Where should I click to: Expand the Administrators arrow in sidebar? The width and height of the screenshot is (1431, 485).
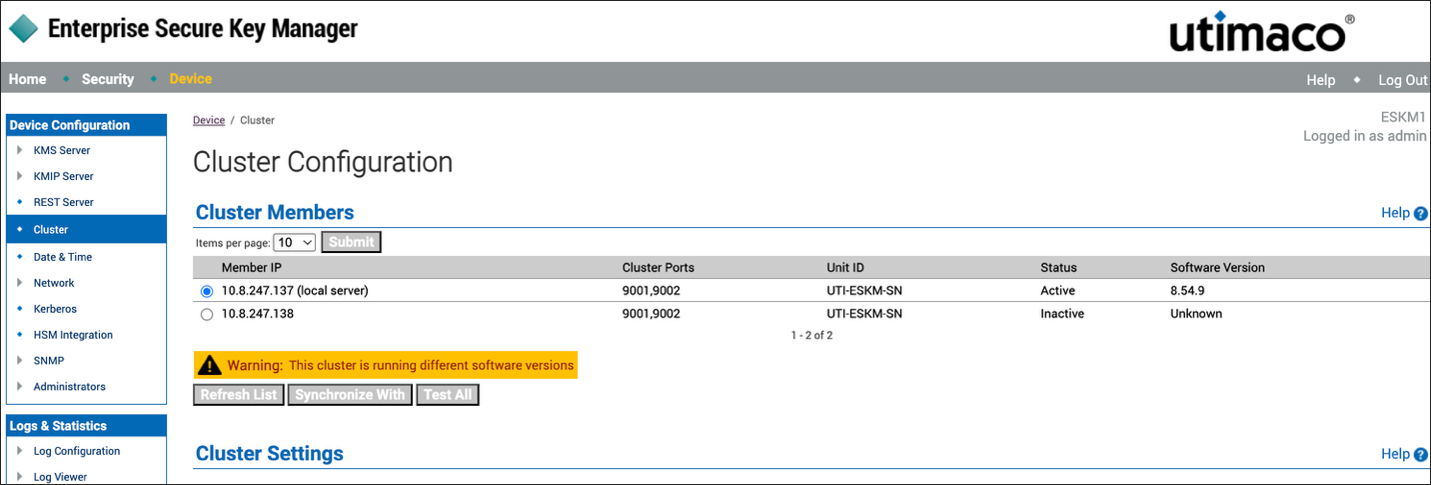[20, 386]
